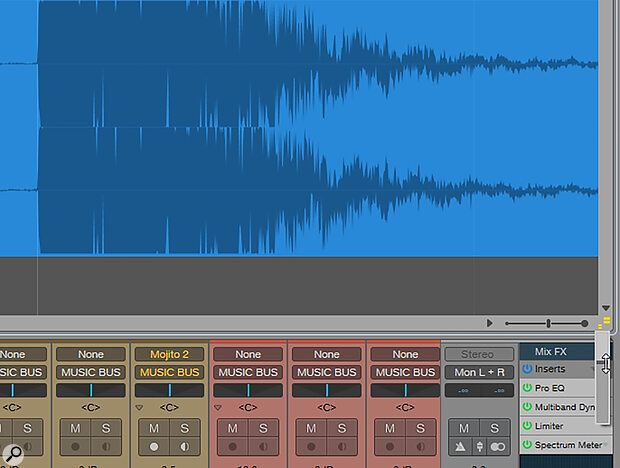Expand the triangle on the first red channel

point(218,408)
